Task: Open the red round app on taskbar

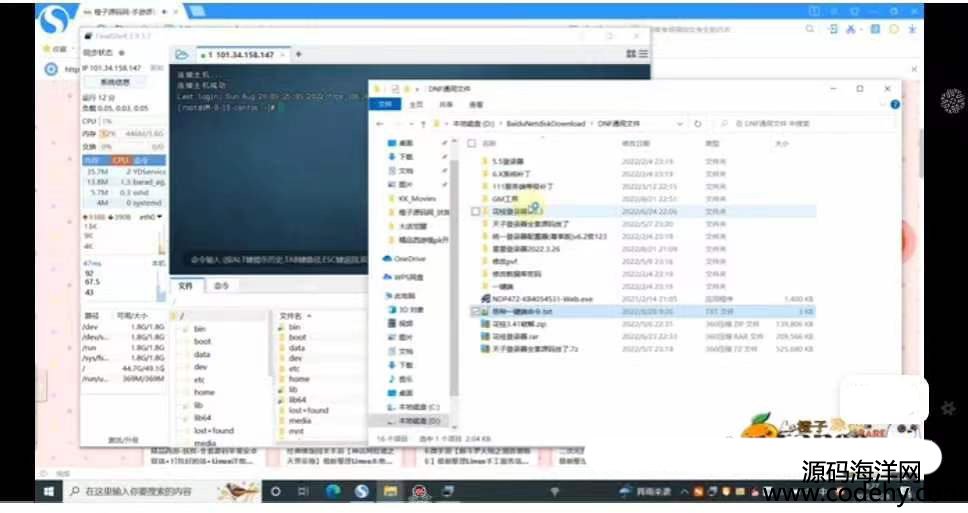Action: [420, 491]
